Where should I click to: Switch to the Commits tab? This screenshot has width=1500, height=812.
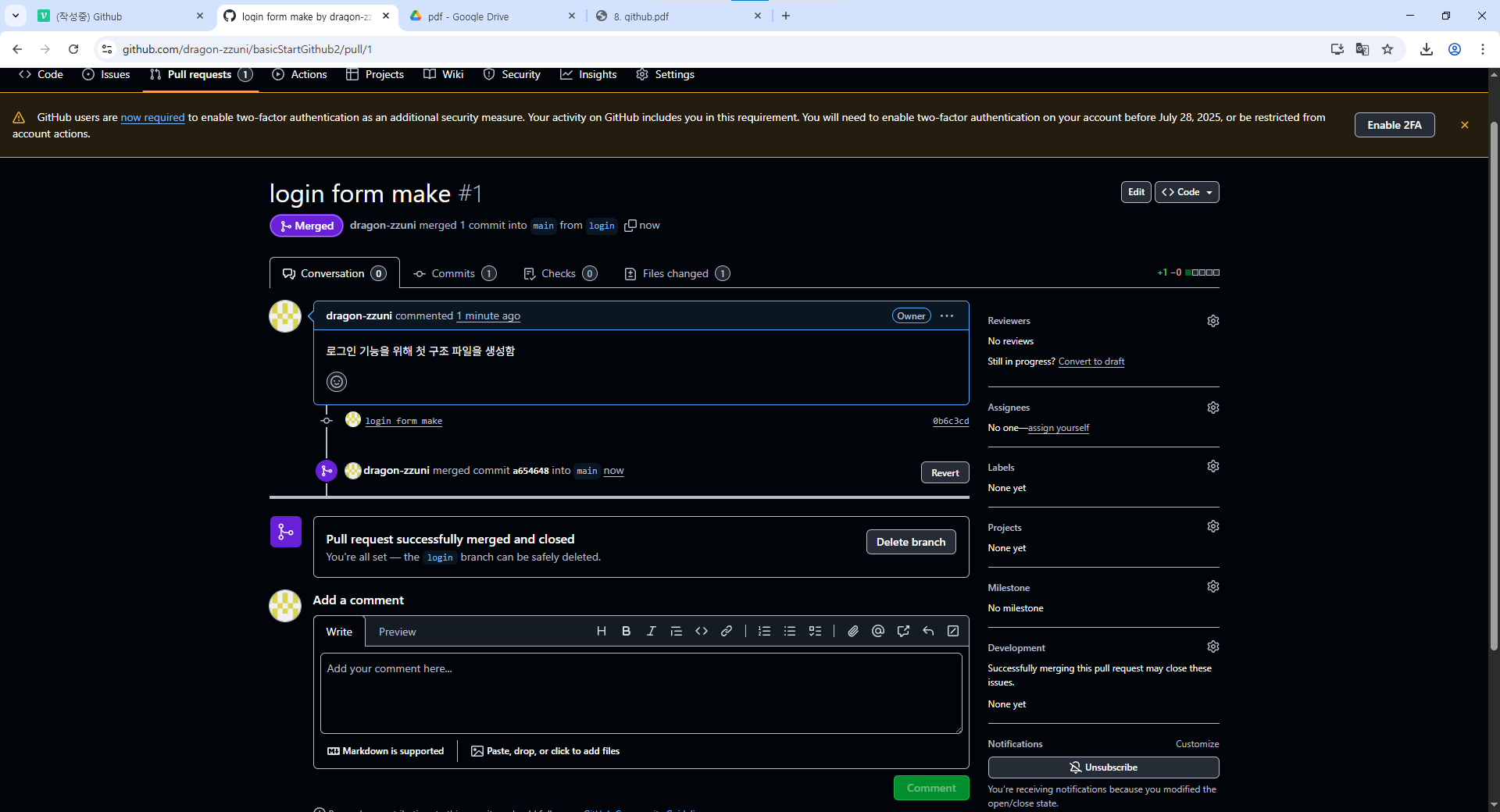(455, 273)
